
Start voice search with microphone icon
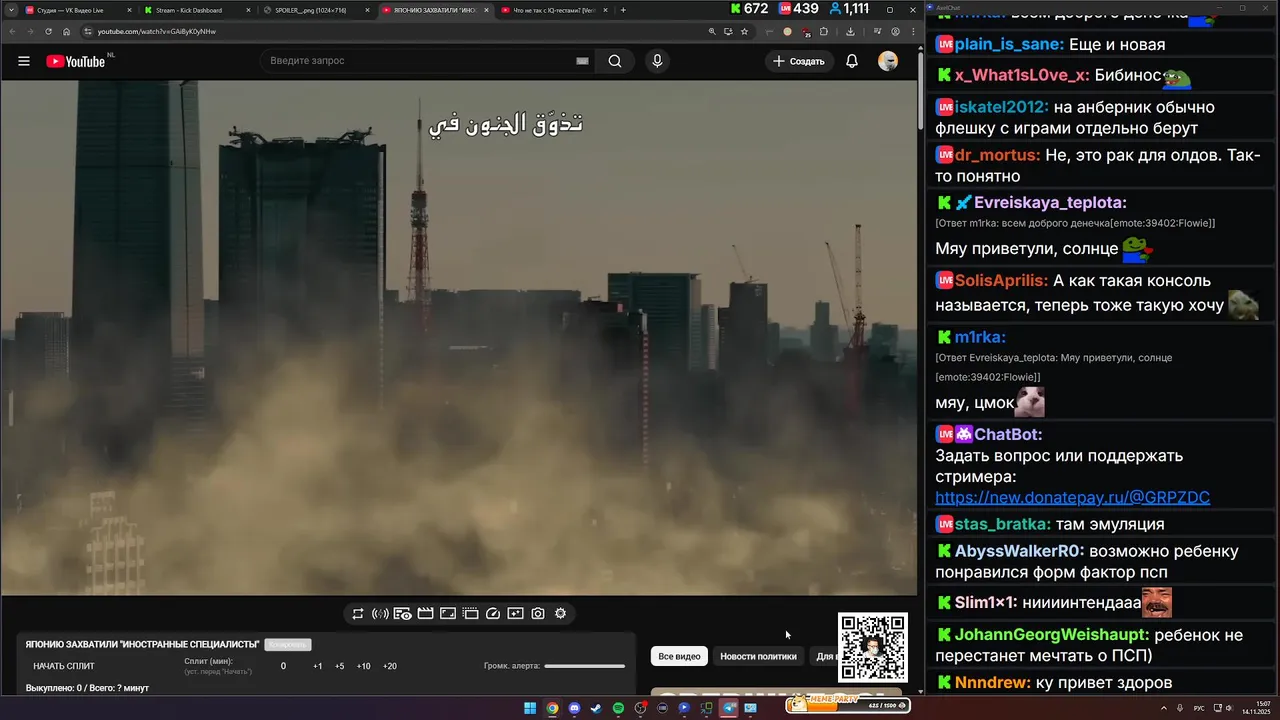point(657,61)
